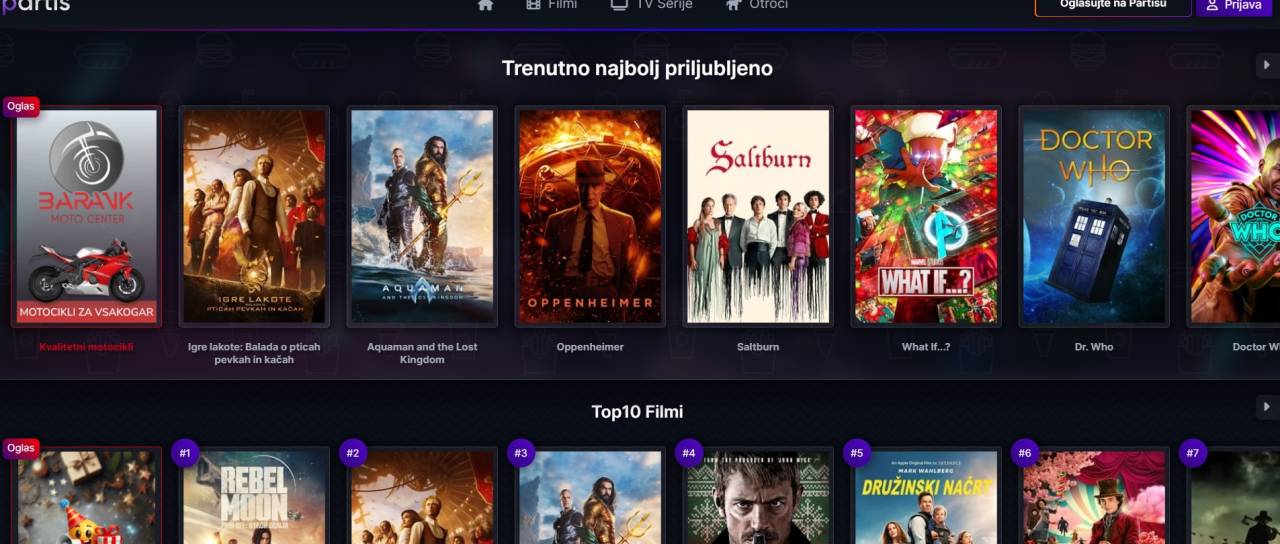Click the #6 rank badge on Wonka poster
The height and width of the screenshot is (544, 1280).
pos(1025,453)
